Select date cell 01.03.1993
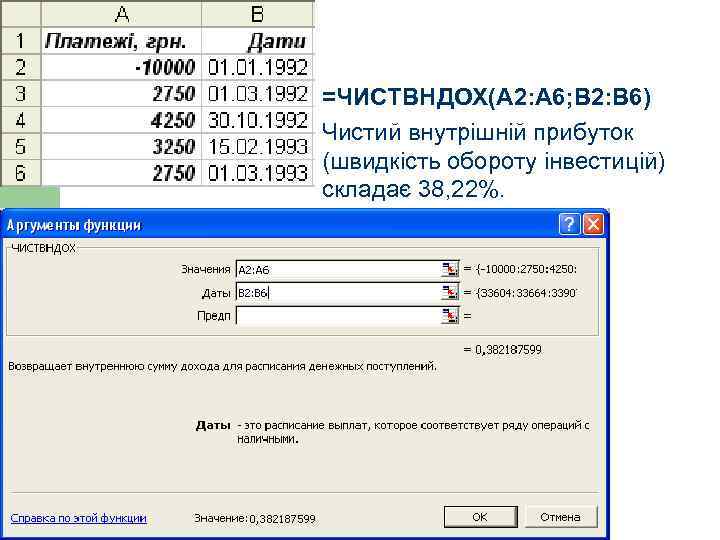 coord(258,173)
